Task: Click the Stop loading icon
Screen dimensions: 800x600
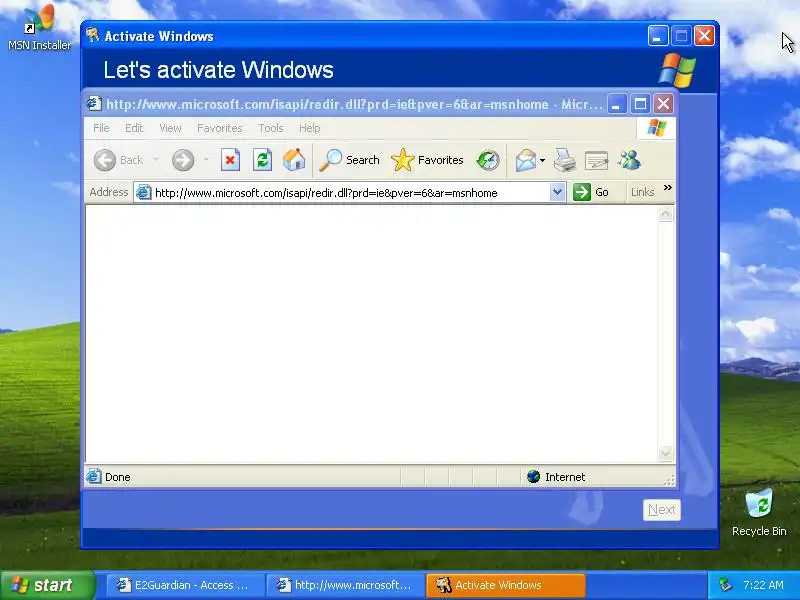Action: click(x=230, y=160)
